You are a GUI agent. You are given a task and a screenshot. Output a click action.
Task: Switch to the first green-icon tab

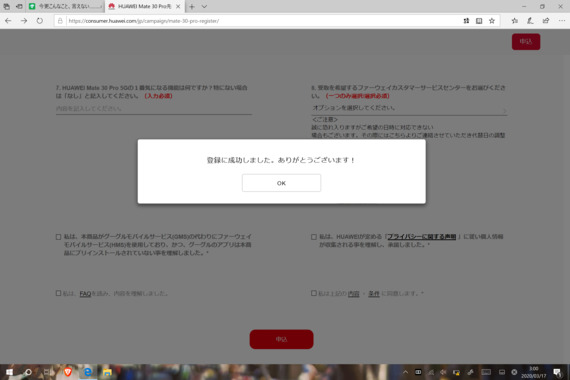click(65, 7)
